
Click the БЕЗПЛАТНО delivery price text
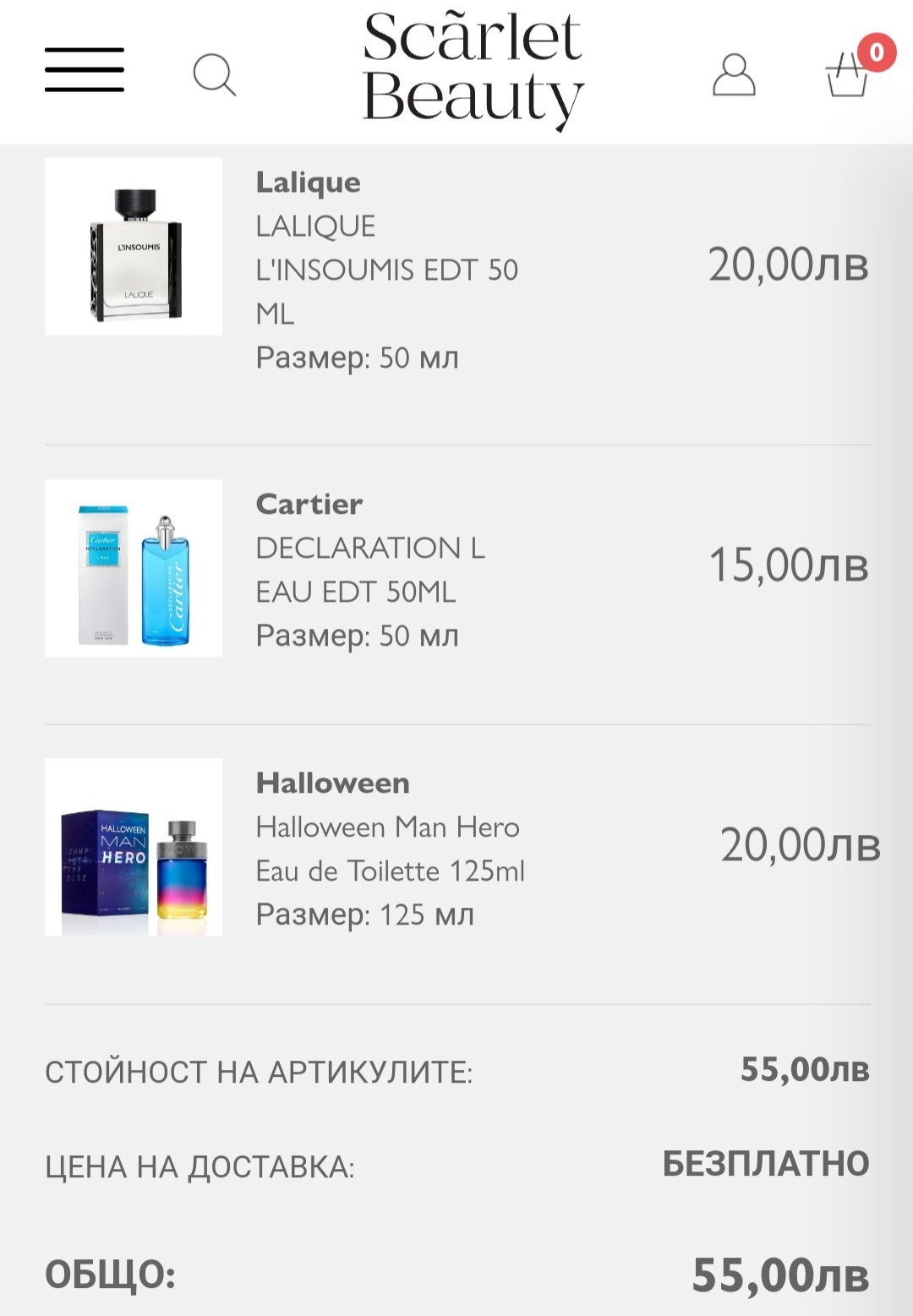coord(766,1164)
